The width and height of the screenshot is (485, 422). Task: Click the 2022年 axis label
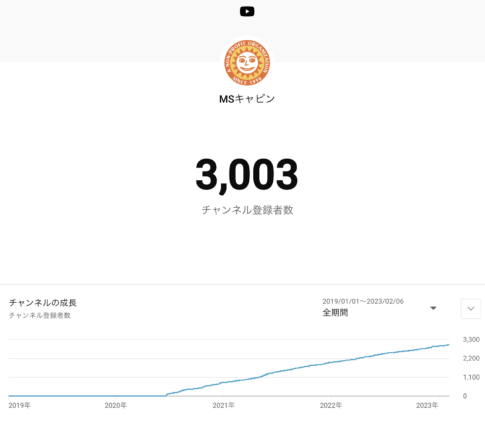331,405
